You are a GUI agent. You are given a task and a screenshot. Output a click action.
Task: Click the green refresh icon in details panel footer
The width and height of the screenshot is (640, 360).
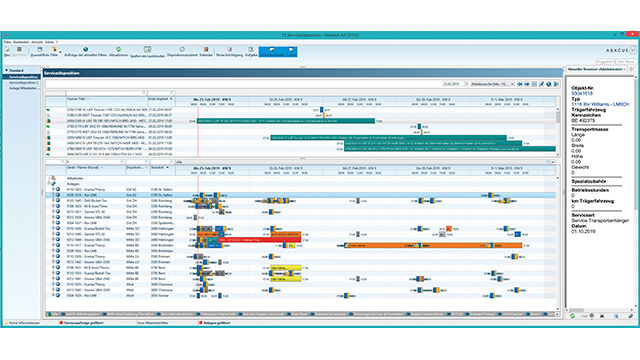[x=572, y=316]
